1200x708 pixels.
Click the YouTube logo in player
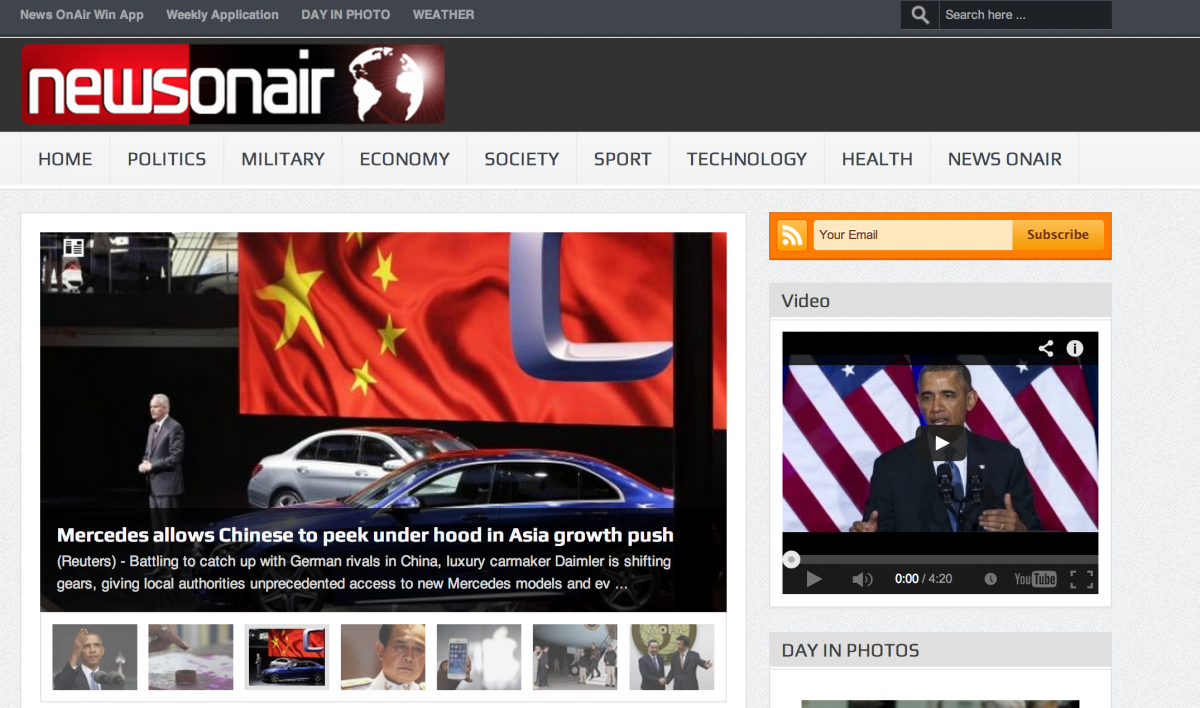[x=1035, y=579]
